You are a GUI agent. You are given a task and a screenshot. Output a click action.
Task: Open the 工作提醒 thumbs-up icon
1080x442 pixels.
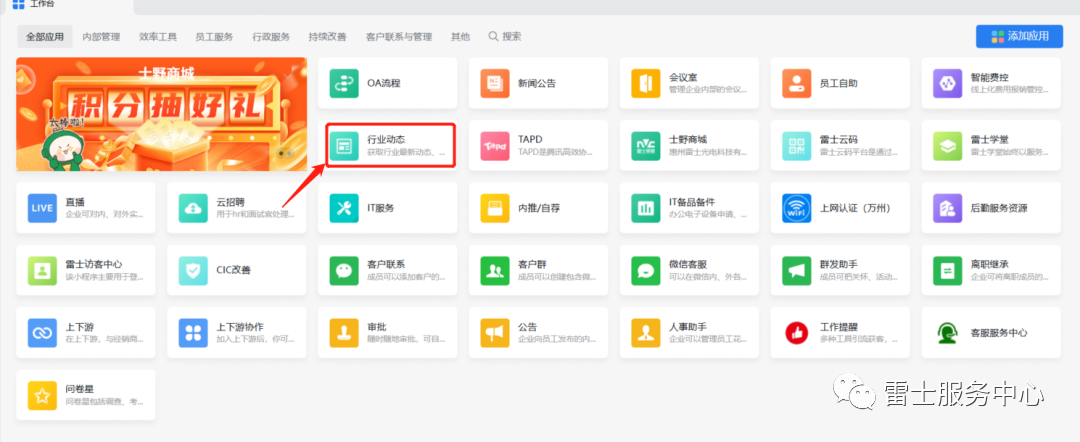[x=796, y=333]
